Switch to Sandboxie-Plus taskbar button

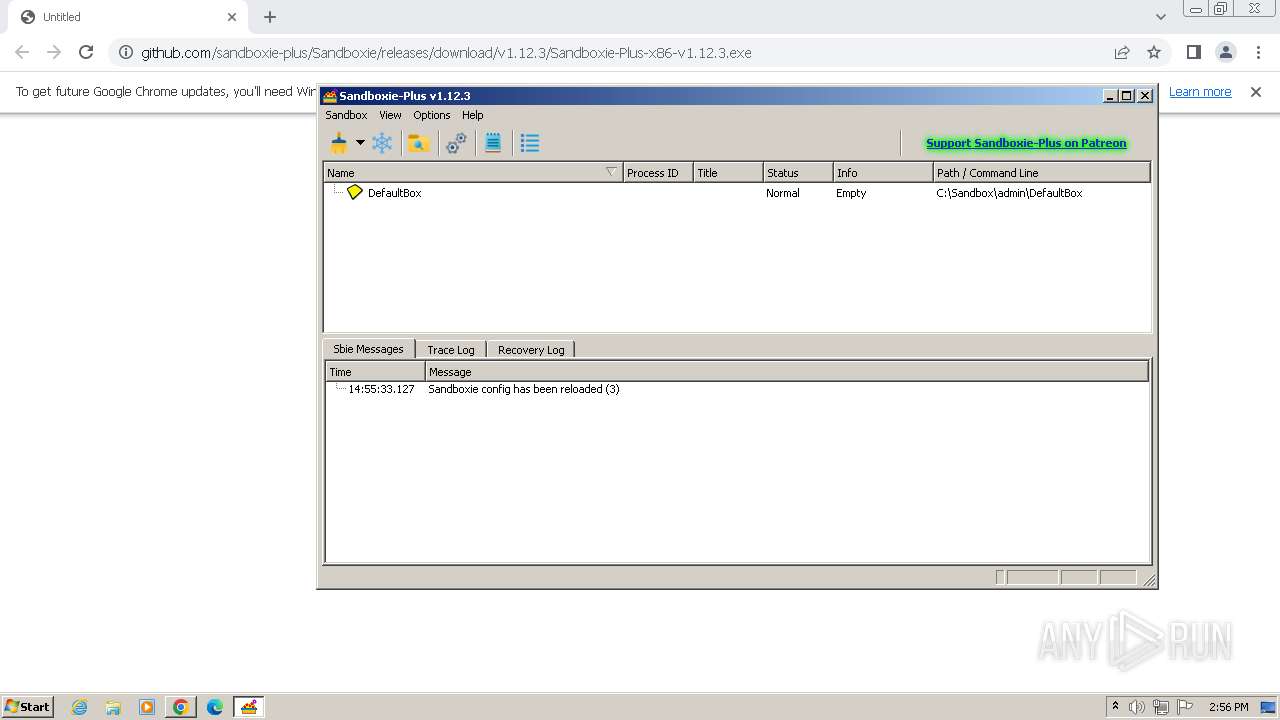pyautogui.click(x=249, y=707)
